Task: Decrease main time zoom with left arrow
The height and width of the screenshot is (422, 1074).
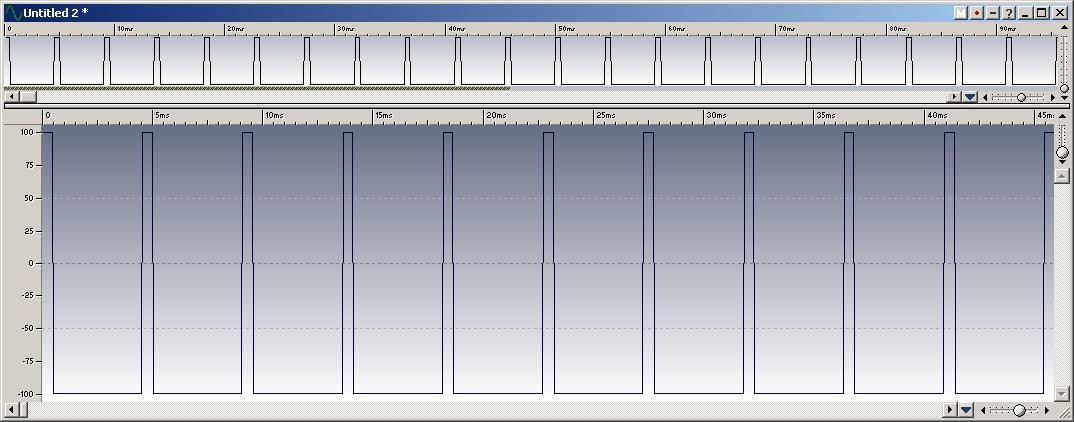Action: click(x=984, y=410)
